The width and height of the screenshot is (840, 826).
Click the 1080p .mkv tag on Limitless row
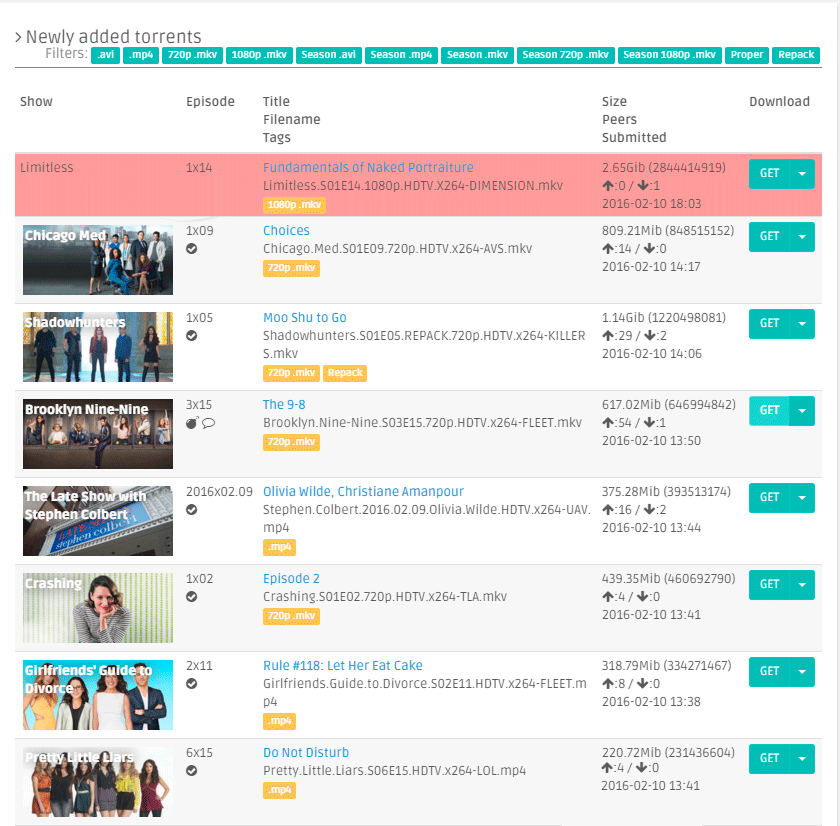(294, 205)
